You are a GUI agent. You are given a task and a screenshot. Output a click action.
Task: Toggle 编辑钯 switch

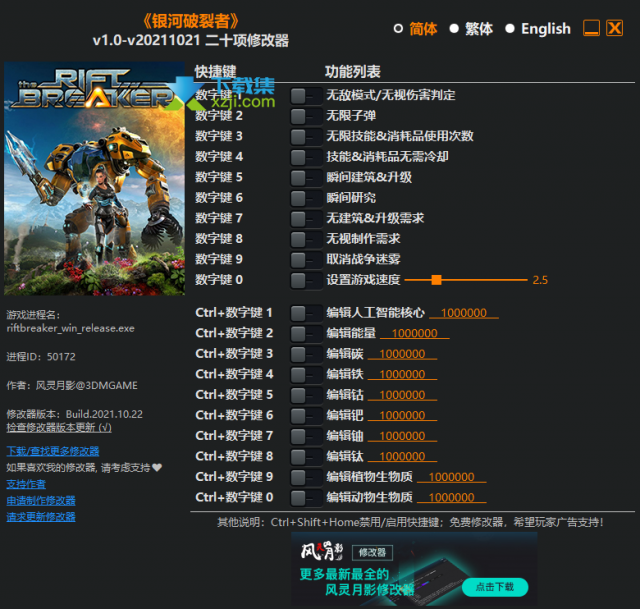(306, 416)
